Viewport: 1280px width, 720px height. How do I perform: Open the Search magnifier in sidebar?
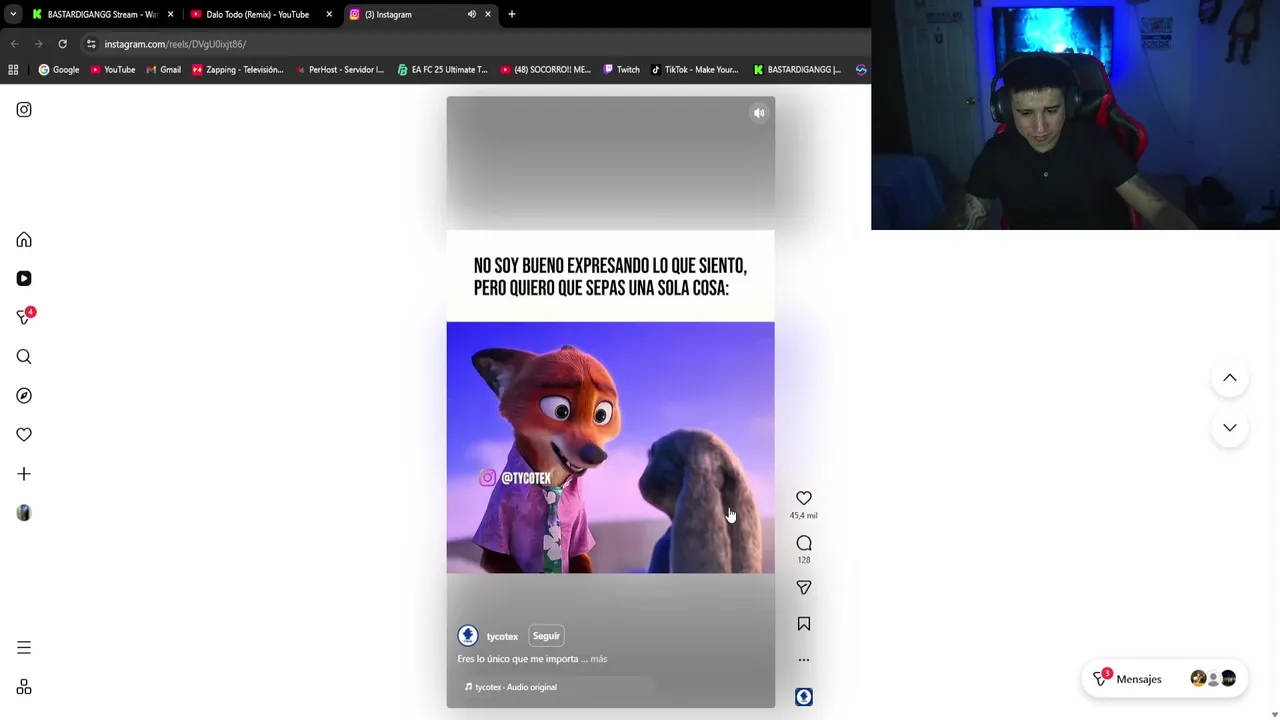(x=24, y=357)
